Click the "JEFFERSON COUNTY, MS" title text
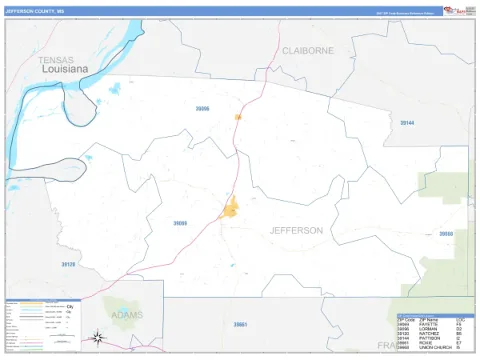This screenshot has width=480, height=360. pos(35,11)
